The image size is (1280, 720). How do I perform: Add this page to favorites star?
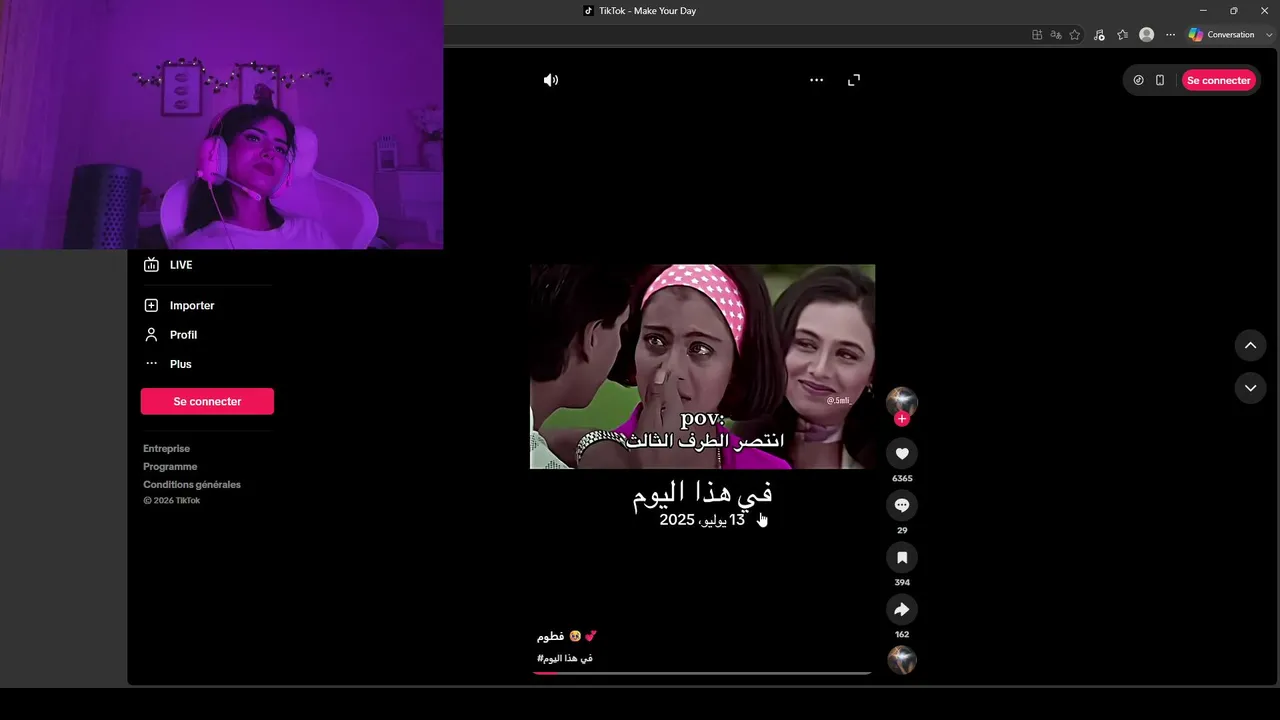tap(1075, 35)
